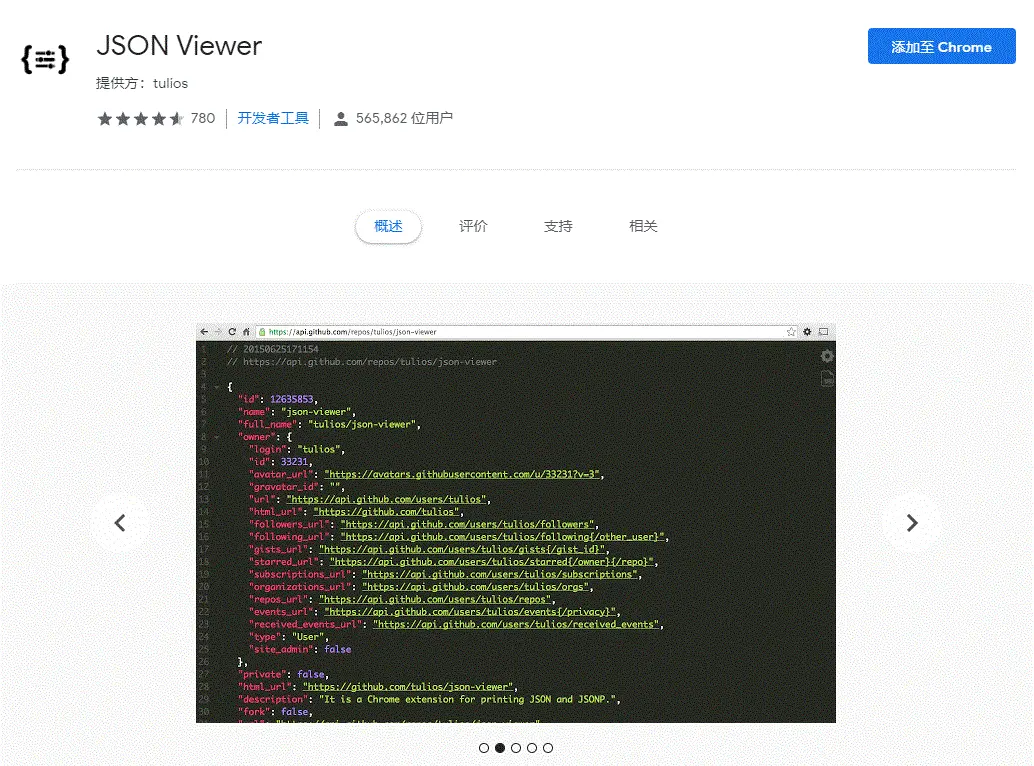
Task: Click the reload icon in screenshot browser
Action: coord(232,332)
